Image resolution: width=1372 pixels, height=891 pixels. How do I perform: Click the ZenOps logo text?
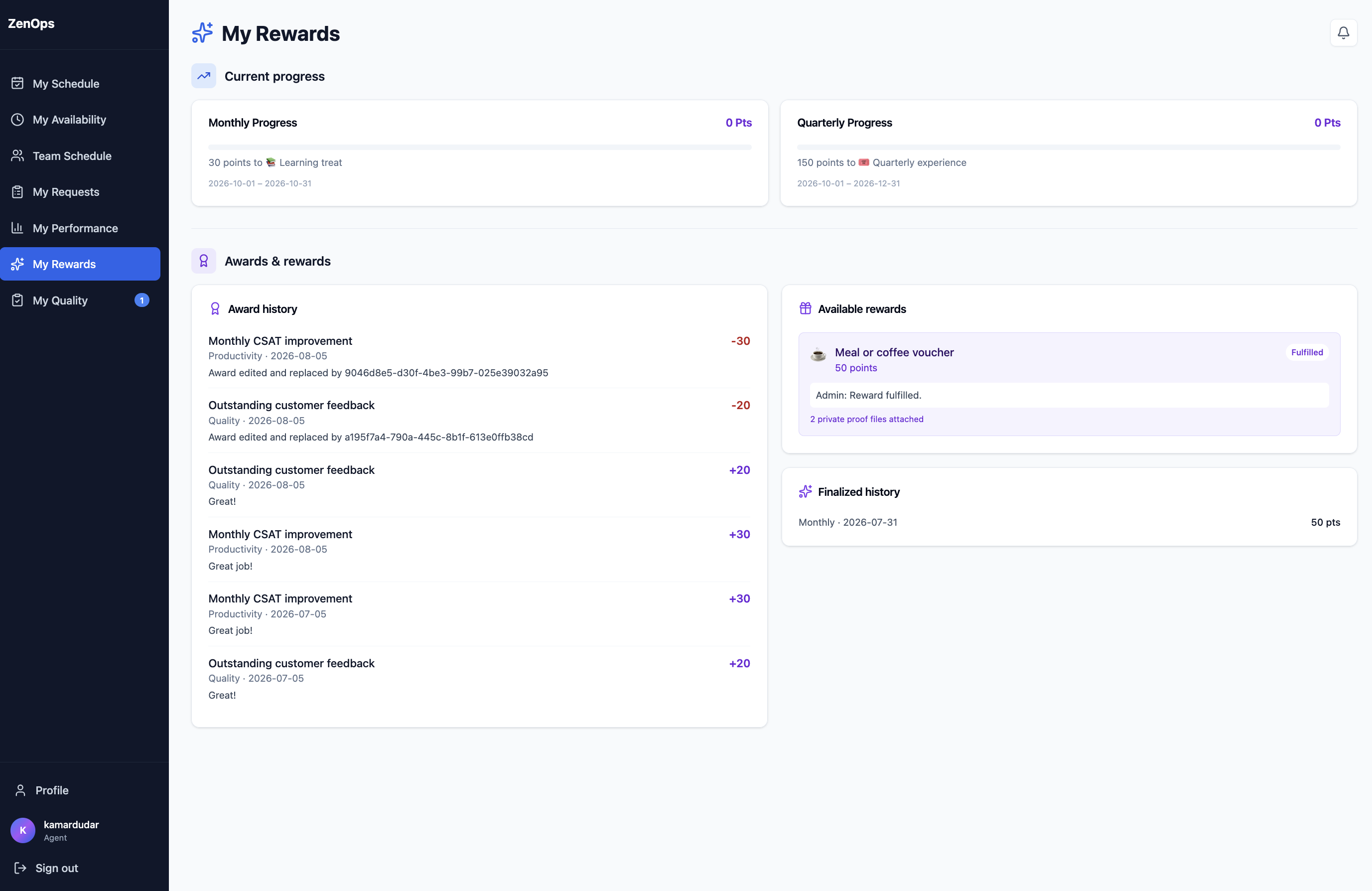[x=31, y=23]
